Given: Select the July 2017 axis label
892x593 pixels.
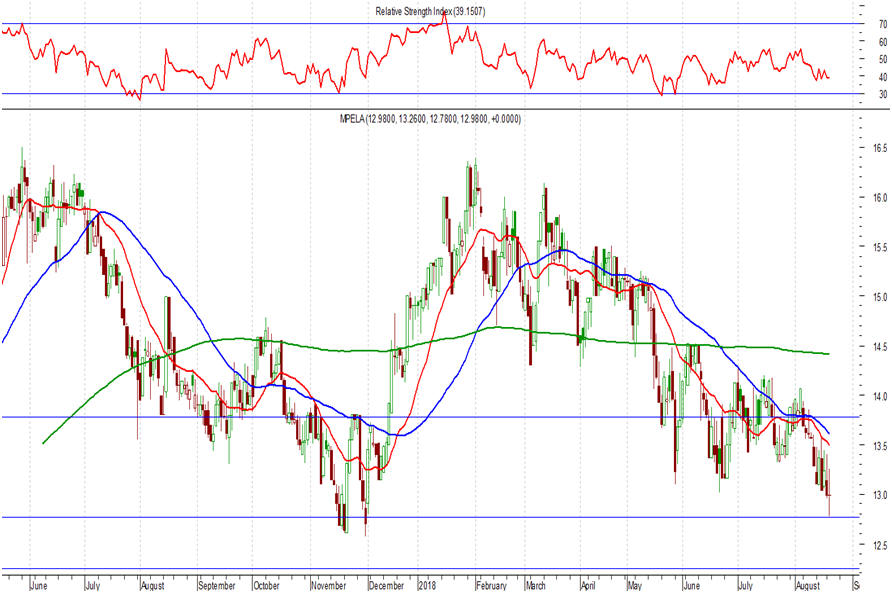Looking at the screenshot, I should tap(92, 585).
